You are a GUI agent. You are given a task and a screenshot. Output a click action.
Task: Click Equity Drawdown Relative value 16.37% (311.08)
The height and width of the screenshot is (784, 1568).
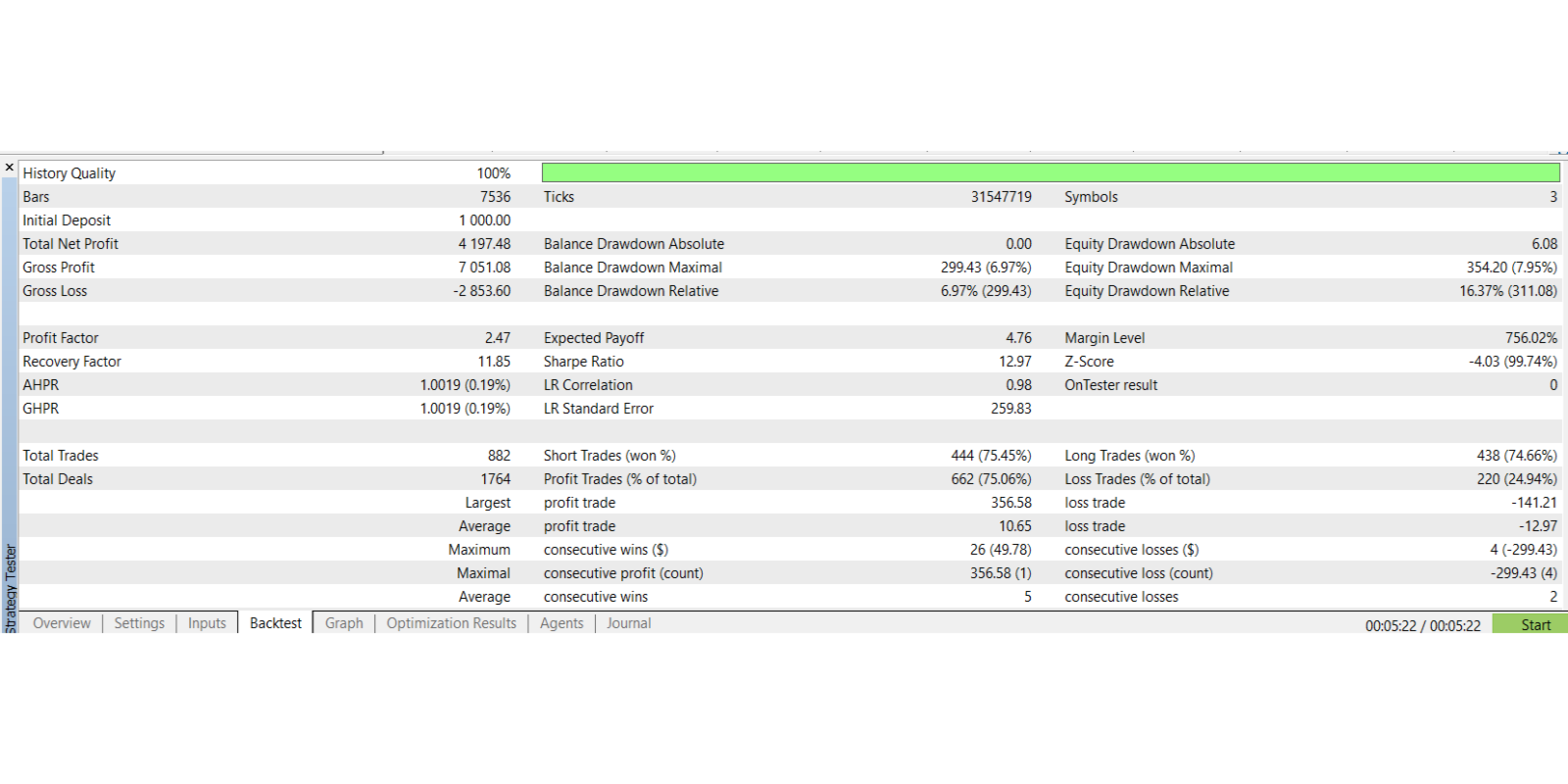tap(1508, 291)
